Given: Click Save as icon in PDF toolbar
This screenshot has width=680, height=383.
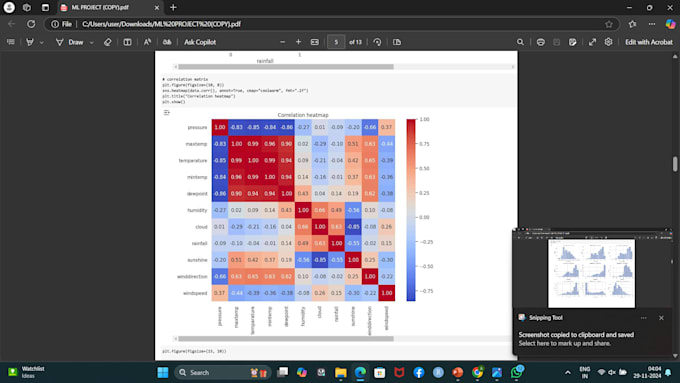Looking at the screenshot, I should click(x=572, y=42).
